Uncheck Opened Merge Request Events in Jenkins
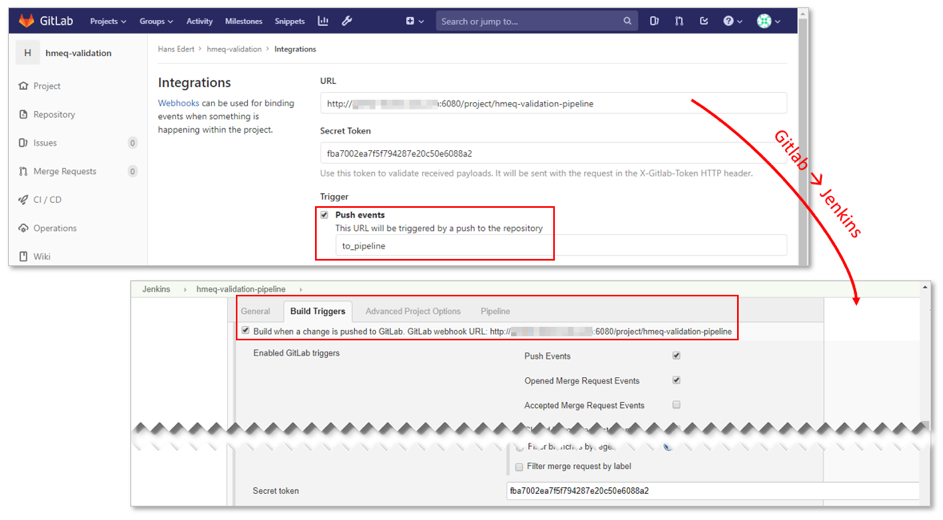943x520 pixels. [x=676, y=380]
